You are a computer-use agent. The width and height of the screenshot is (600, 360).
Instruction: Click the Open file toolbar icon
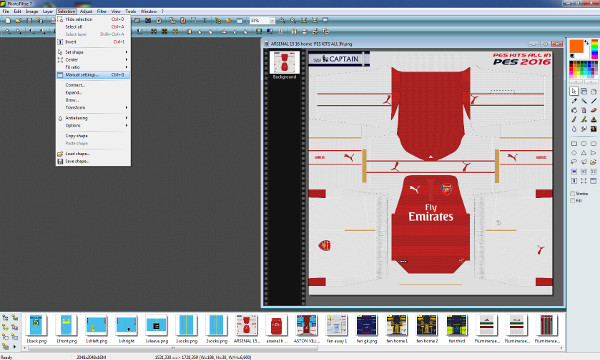click(18, 20)
